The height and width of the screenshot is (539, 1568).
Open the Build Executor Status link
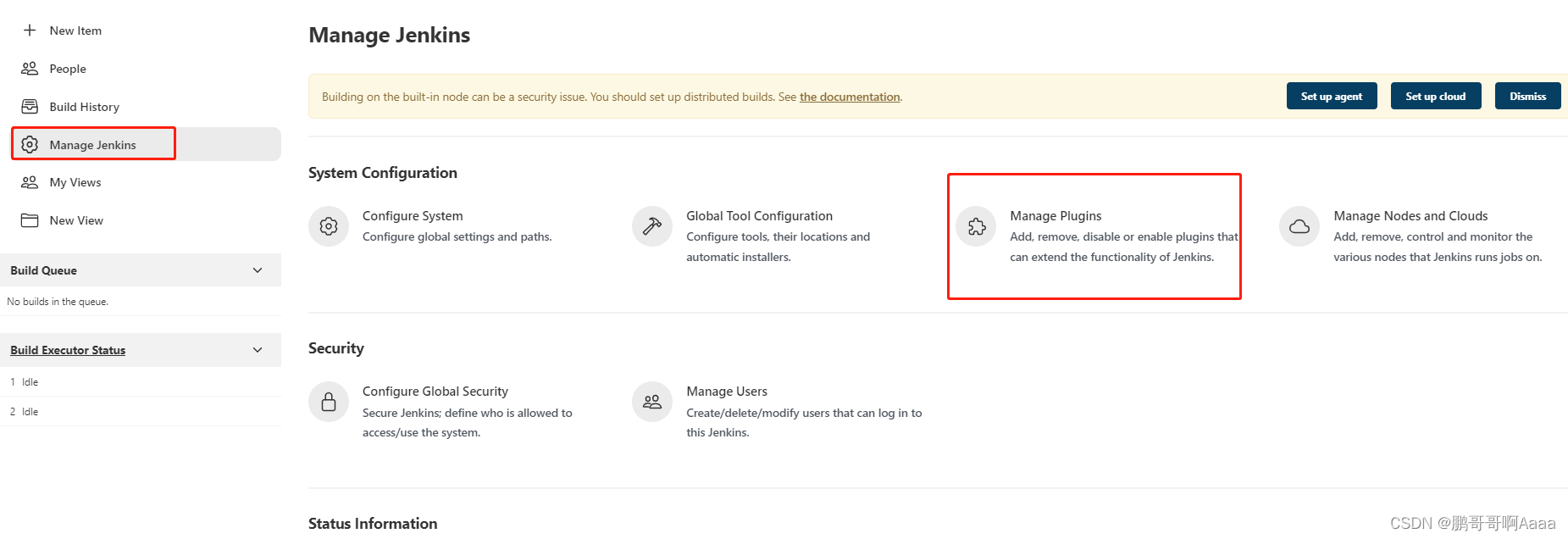click(68, 350)
